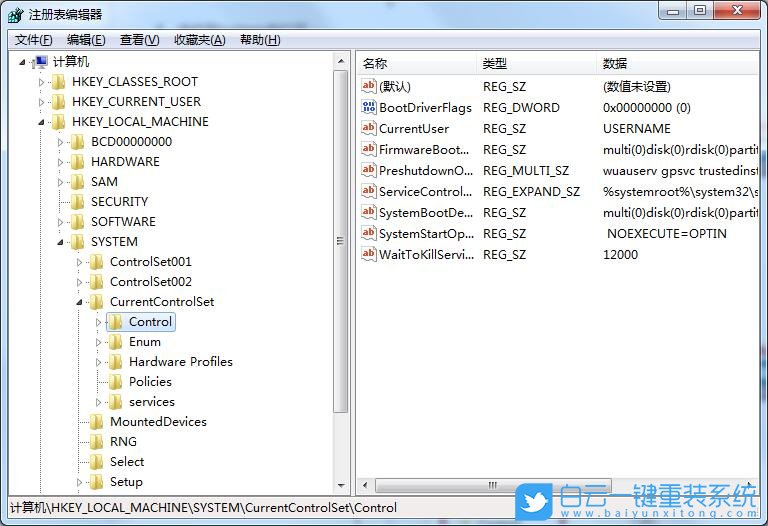768x526 pixels.
Task: Click the 12000 data cell
Action: pyautogui.click(x=620, y=255)
